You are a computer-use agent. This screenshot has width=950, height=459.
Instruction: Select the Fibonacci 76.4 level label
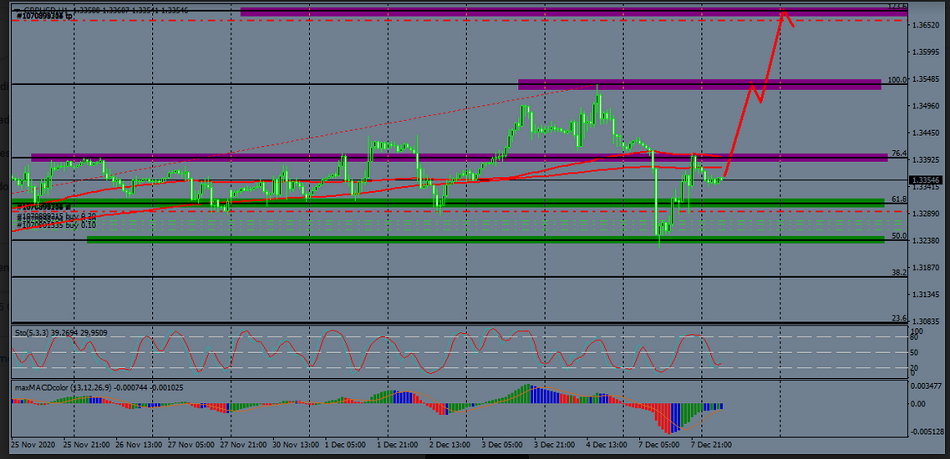click(x=897, y=153)
